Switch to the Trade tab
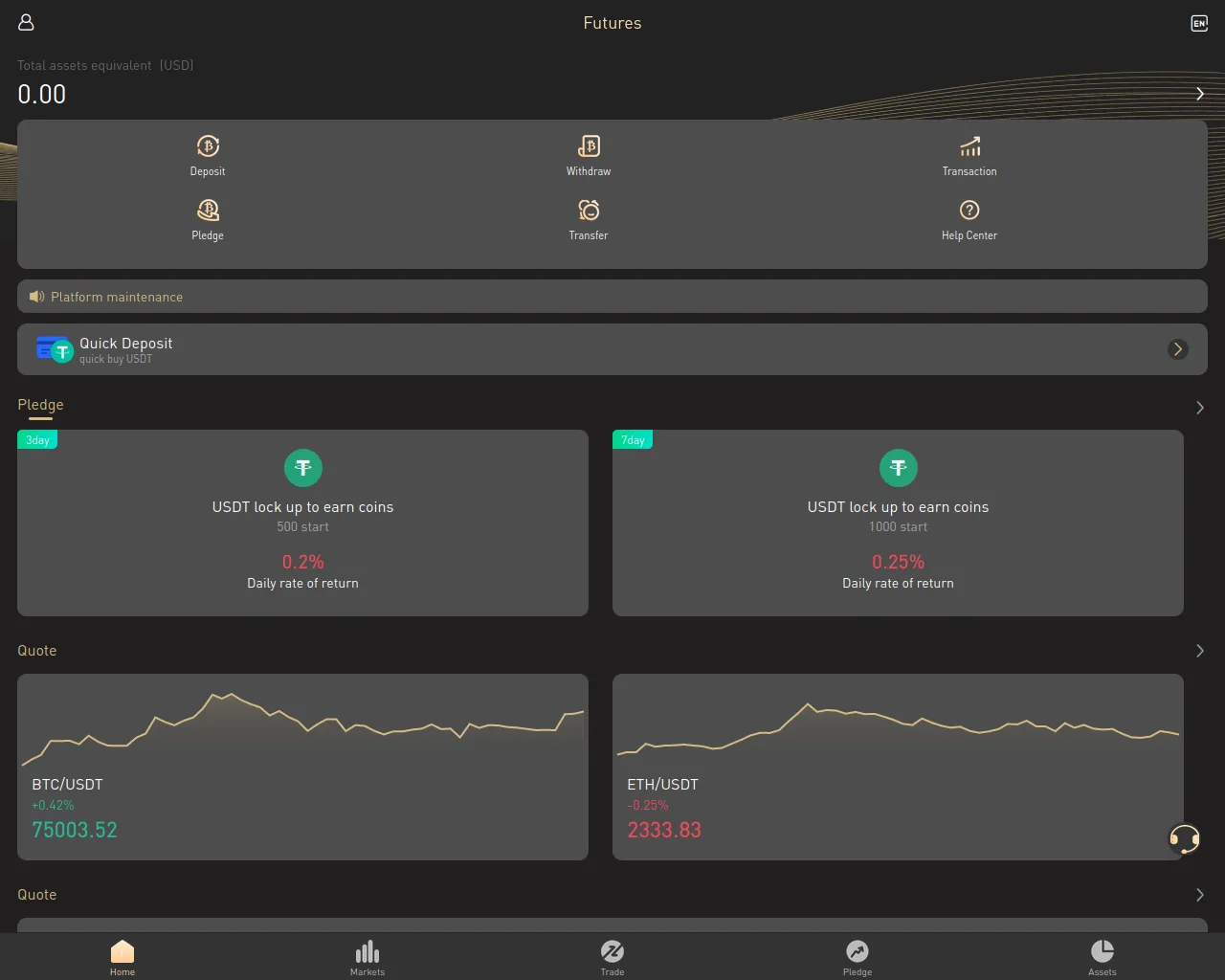Viewport: 1225px width, 980px height. pos(612,956)
